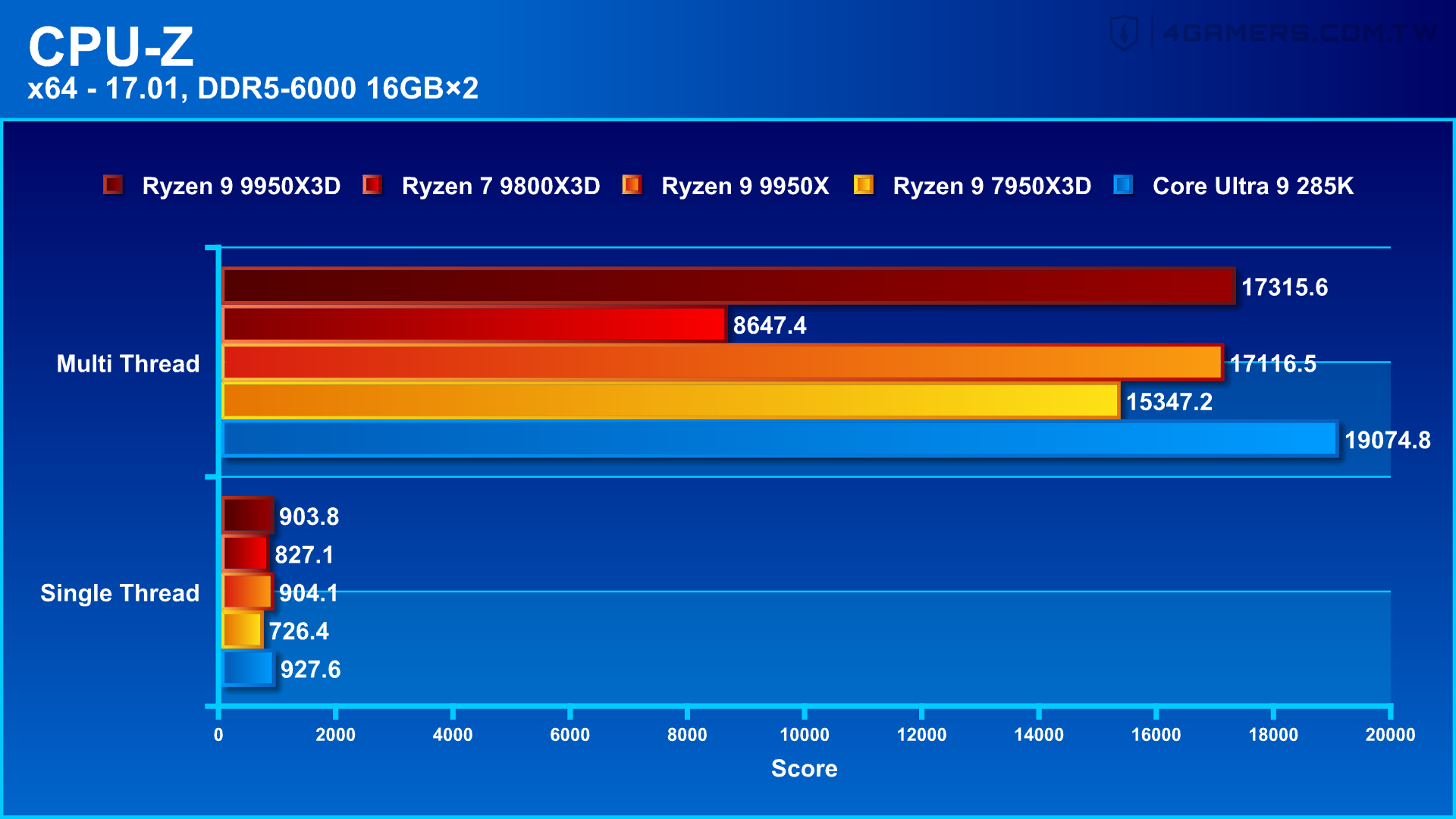The image size is (1456, 819).
Task: Click the Ryzen 9 9950X3D legend swatch
Action: 113,185
